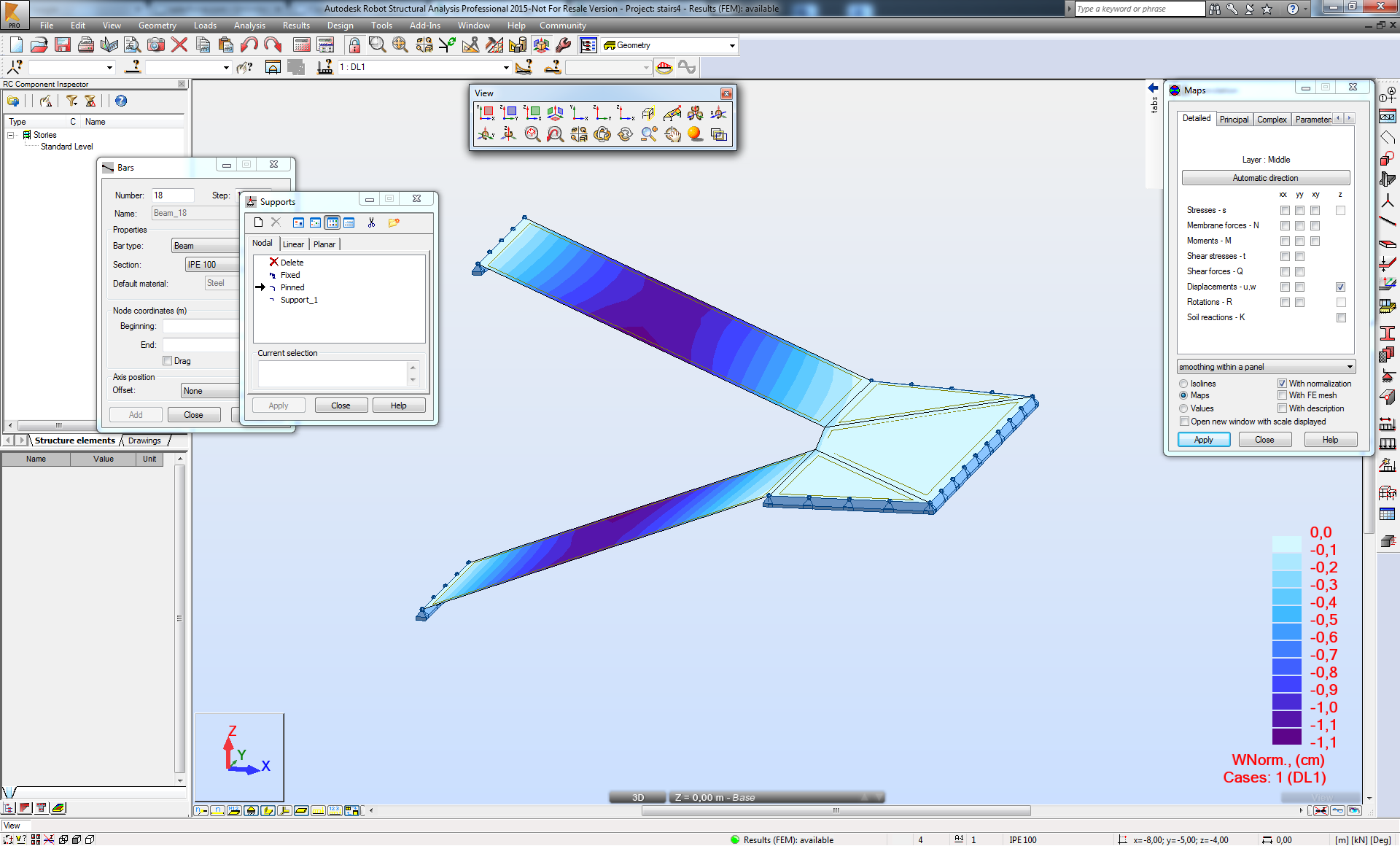This screenshot has height=846, width=1400.
Task: Click the red X delete icon in toolbar
Action: [x=179, y=45]
